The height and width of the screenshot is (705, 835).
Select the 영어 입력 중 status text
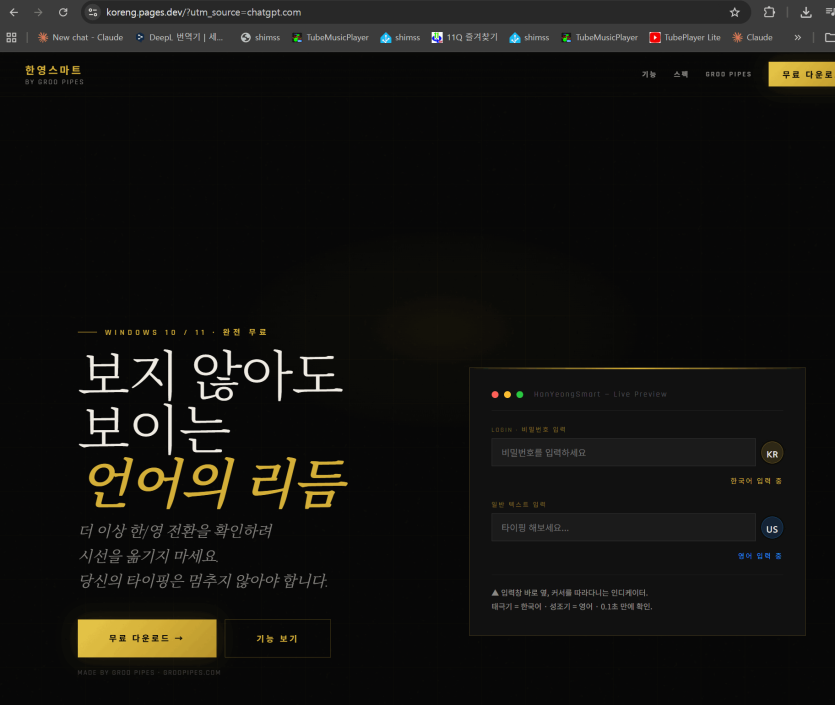(760, 556)
